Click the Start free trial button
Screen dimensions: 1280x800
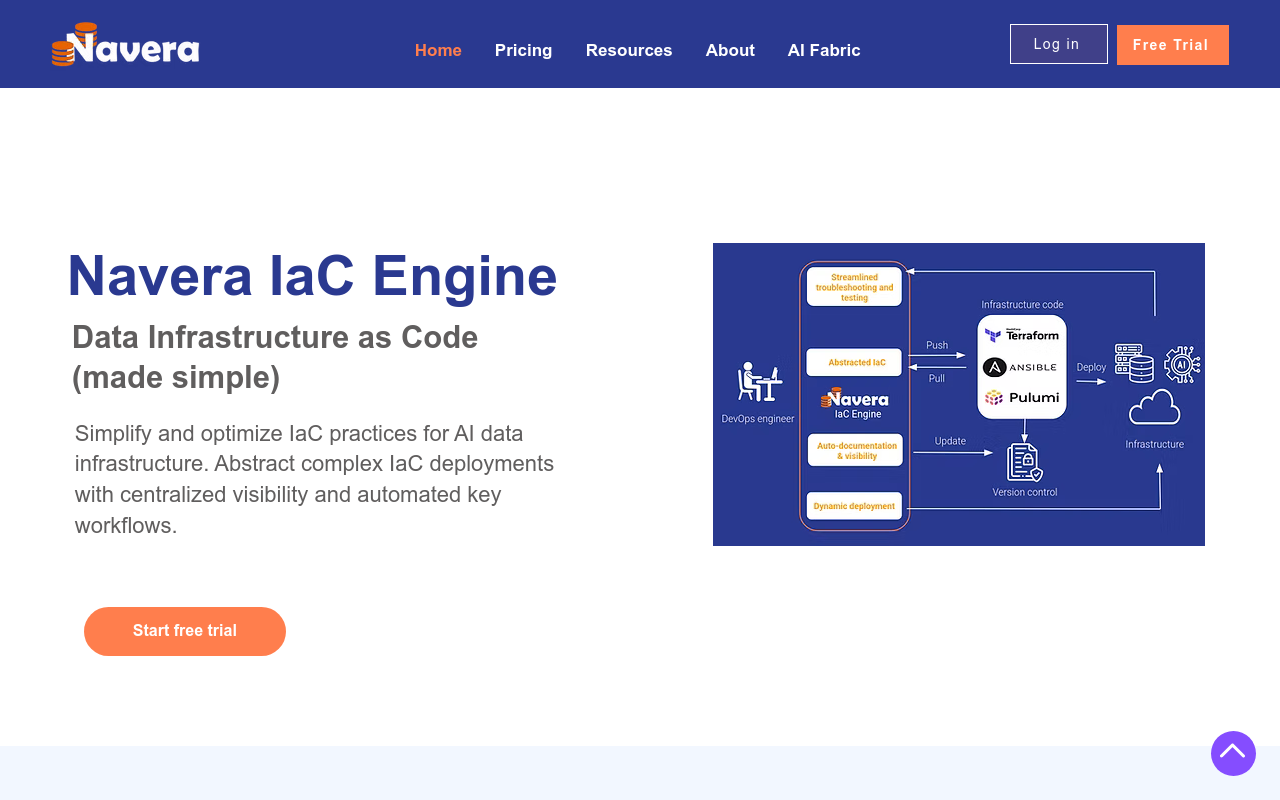185,631
